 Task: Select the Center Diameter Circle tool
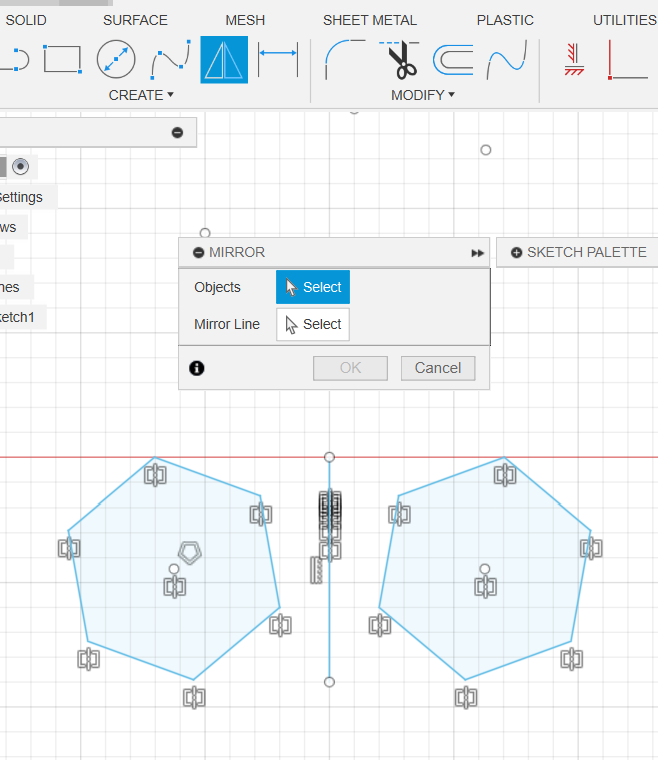click(116, 59)
